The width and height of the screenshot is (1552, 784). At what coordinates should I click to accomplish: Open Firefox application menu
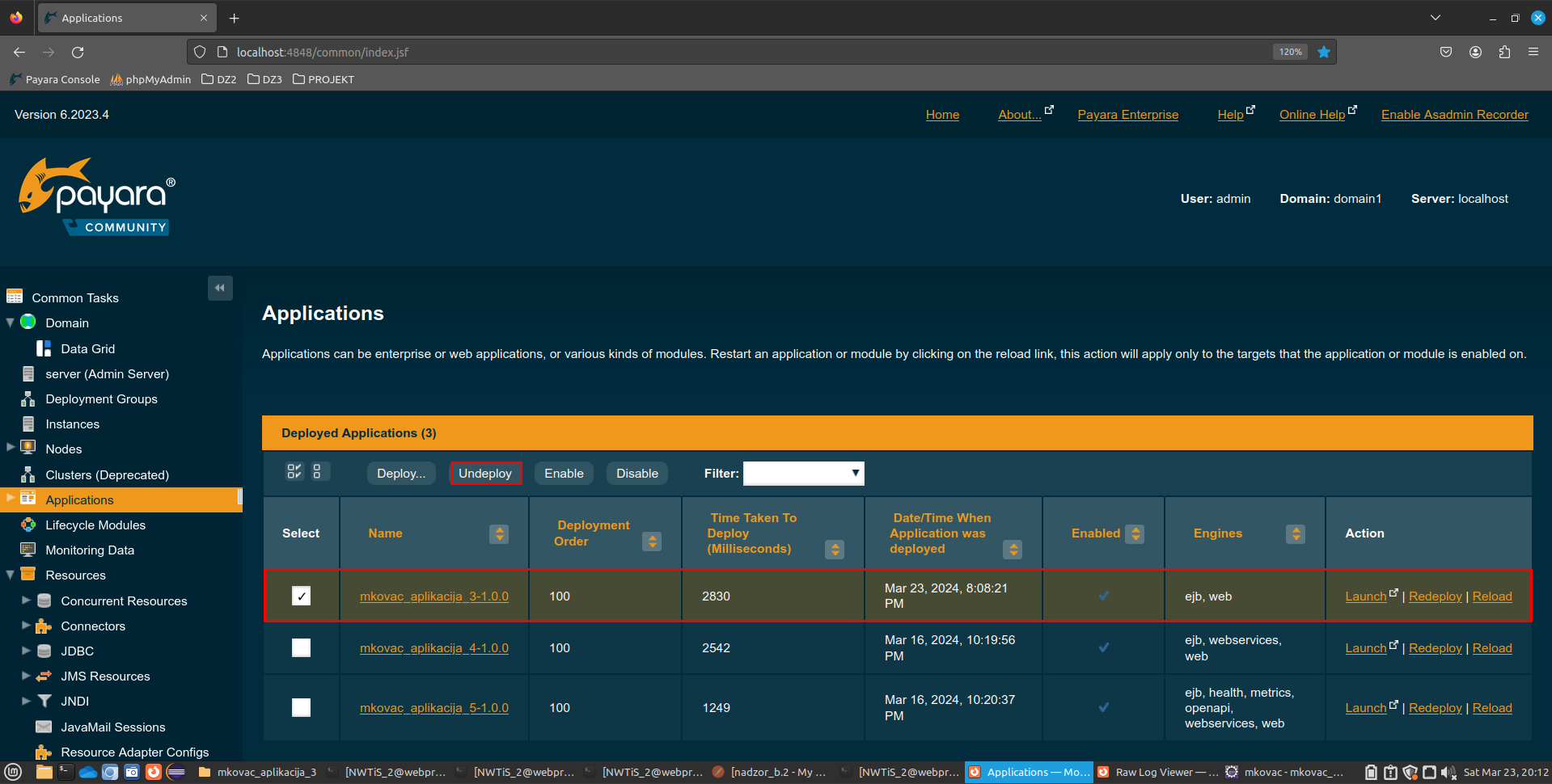tap(1533, 52)
